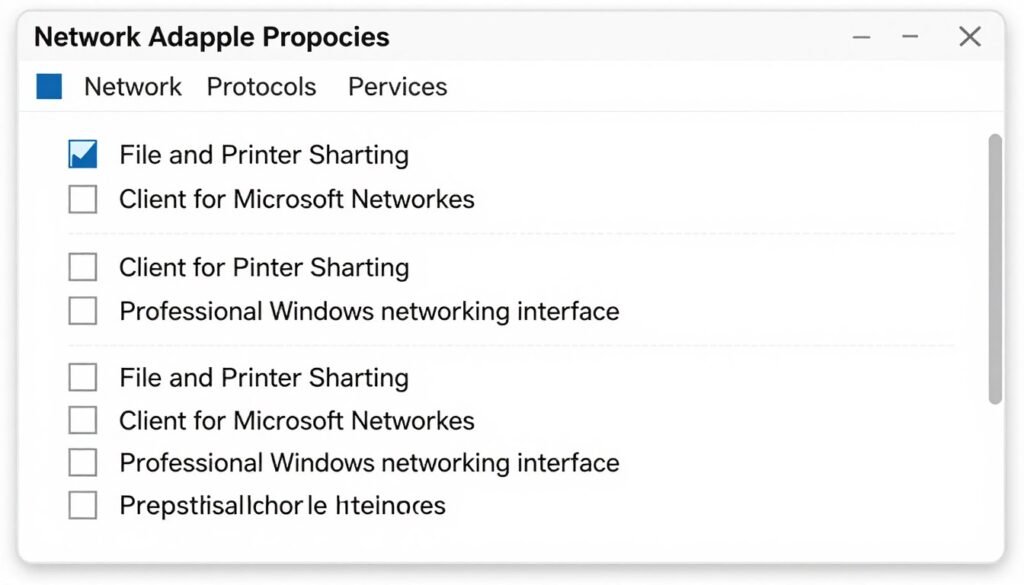Click the Network Adapple Propocies title bar
The width and height of the screenshot is (1024, 585).
(212, 36)
